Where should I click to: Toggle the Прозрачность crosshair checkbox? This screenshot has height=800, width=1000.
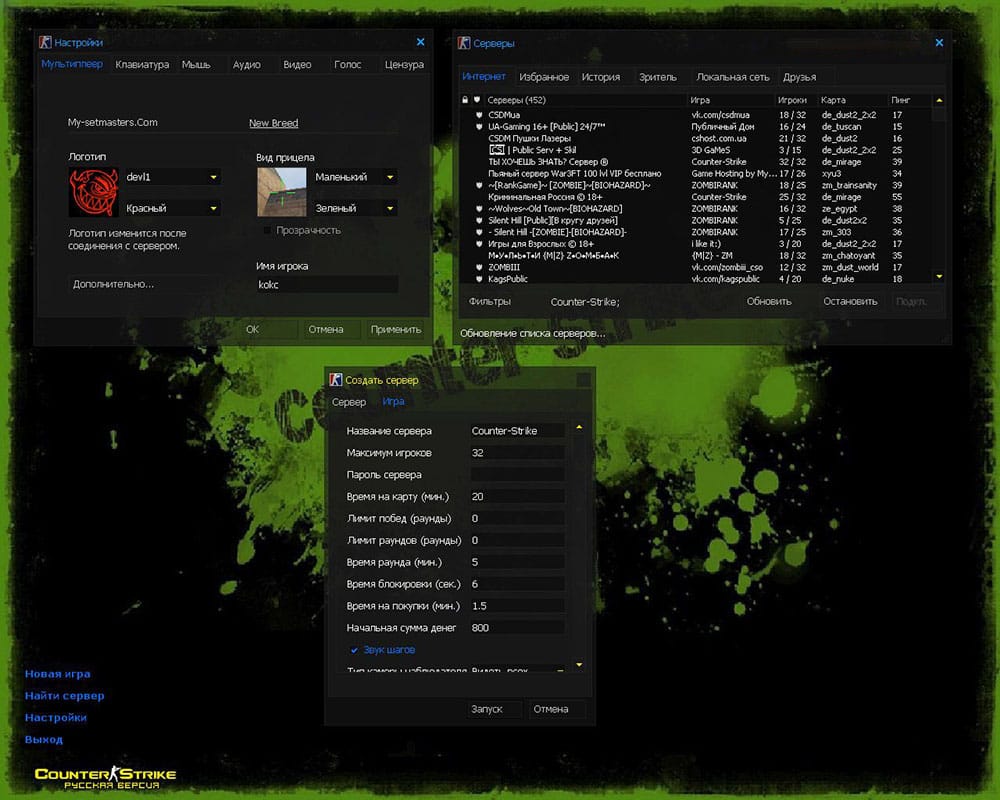267,230
